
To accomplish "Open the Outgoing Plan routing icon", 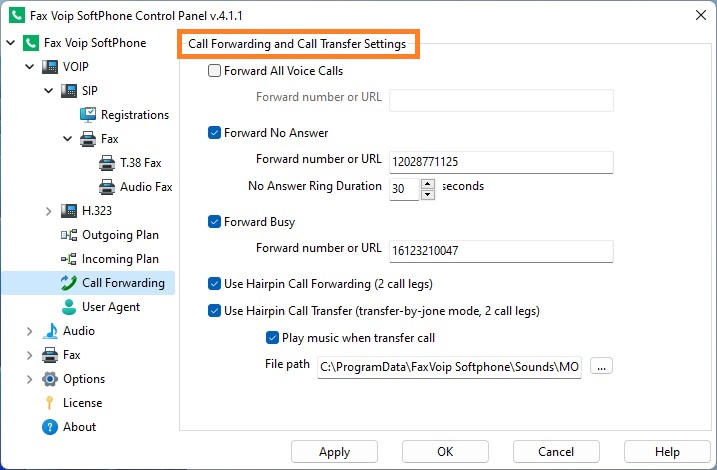I will tap(69, 235).
